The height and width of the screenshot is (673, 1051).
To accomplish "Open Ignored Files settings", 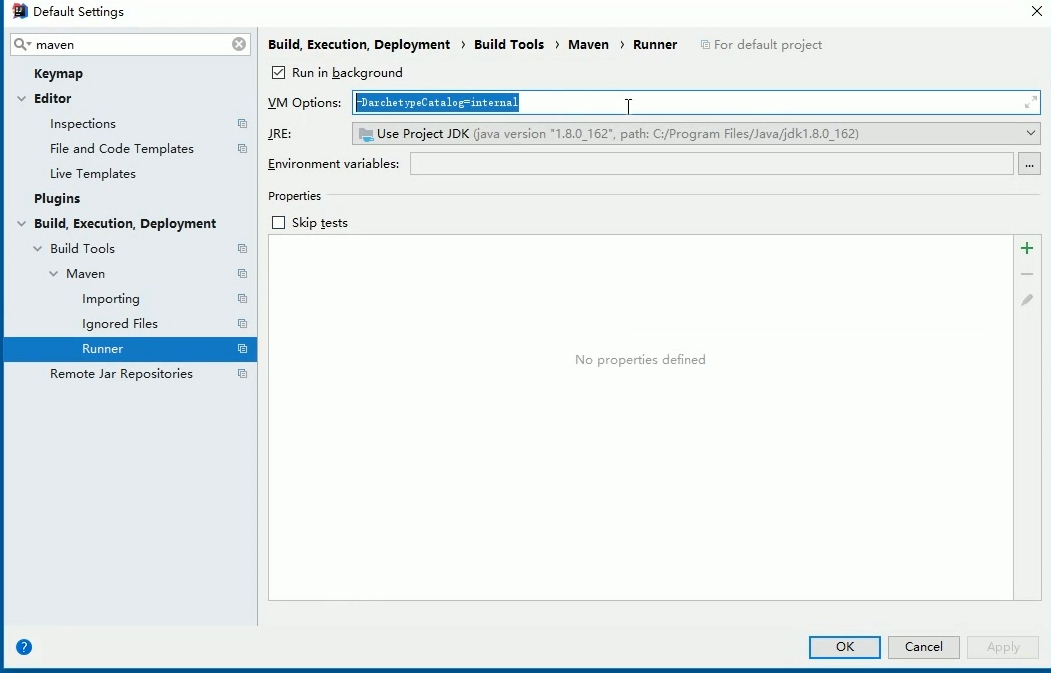I will (x=120, y=324).
